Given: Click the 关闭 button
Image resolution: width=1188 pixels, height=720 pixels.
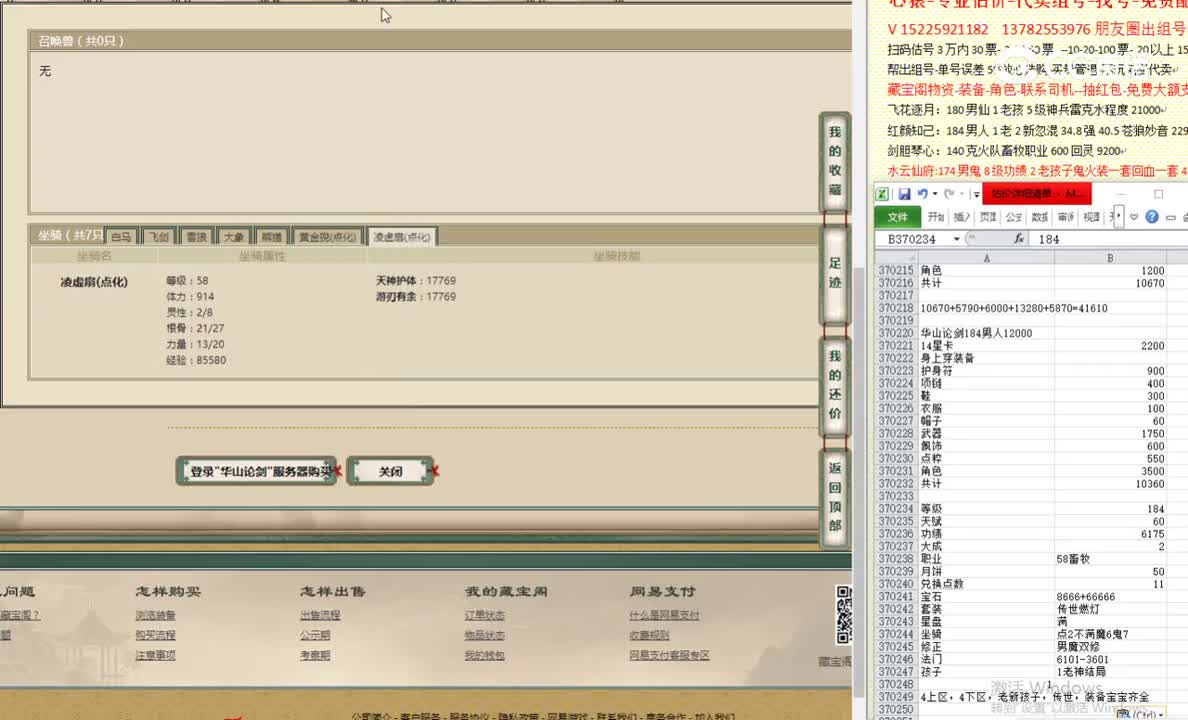Looking at the screenshot, I should 390,470.
